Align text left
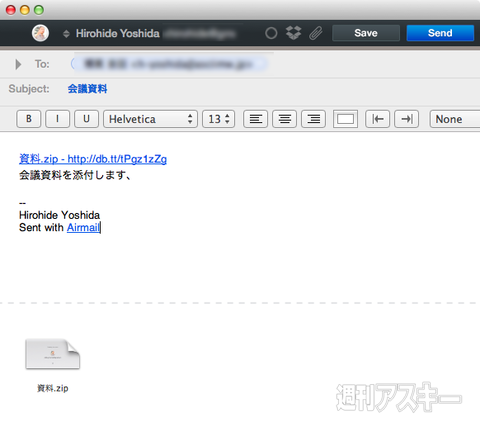480x431 pixels. pos(256,119)
